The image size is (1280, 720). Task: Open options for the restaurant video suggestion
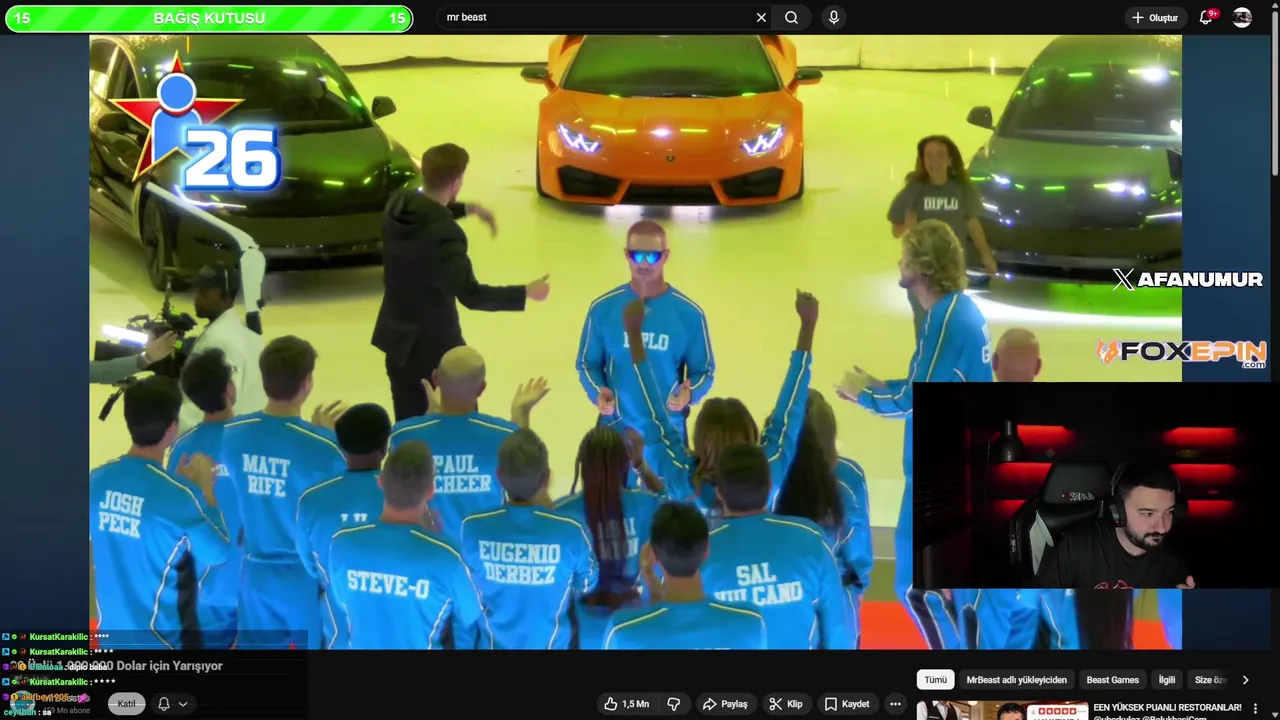coord(1255,708)
